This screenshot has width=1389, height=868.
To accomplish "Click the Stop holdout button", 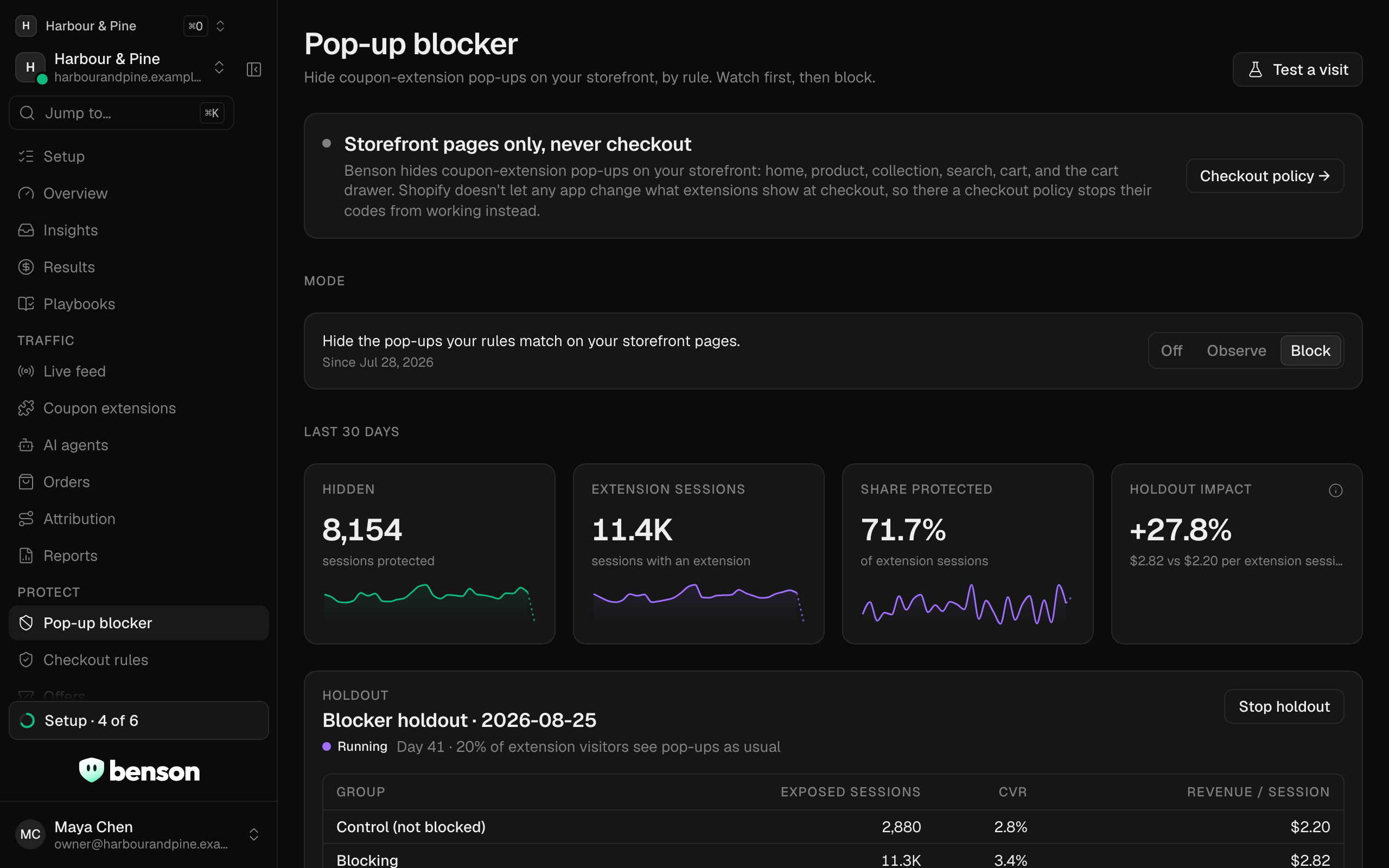I will tap(1284, 706).
